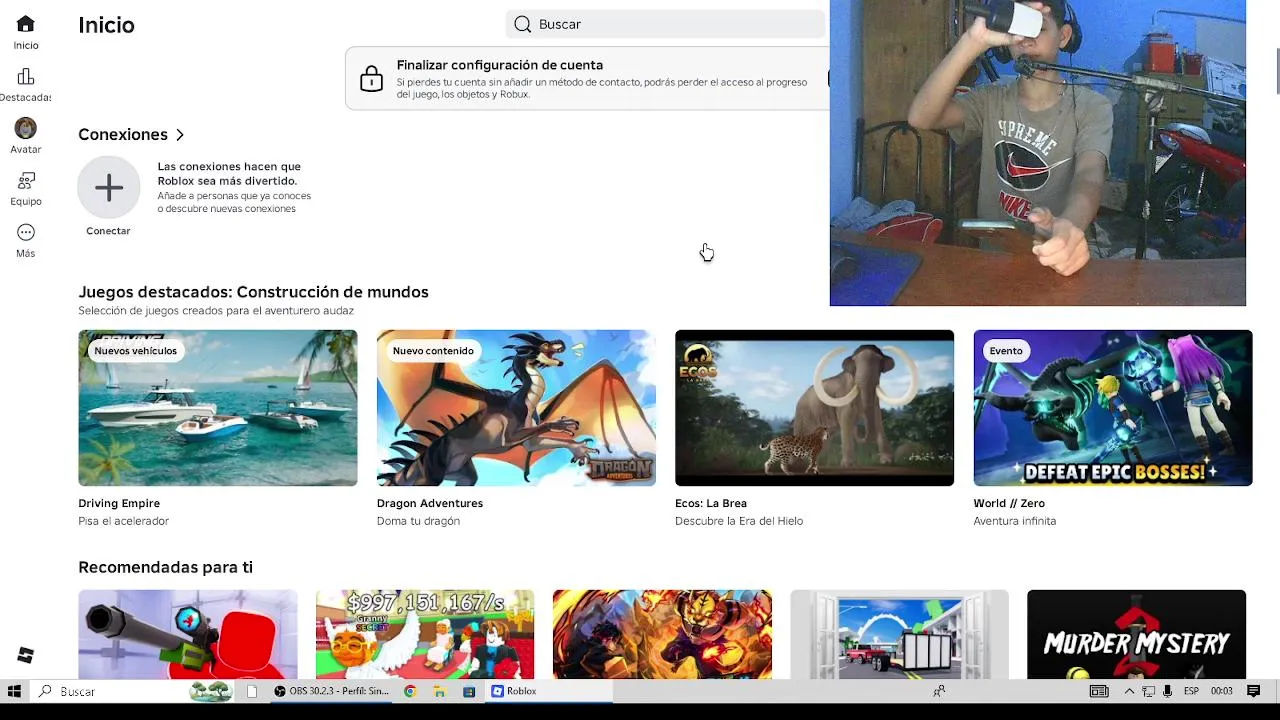The image size is (1280, 720).
Task: Open File Explorer folder icon in taskbar
Action: point(439,691)
